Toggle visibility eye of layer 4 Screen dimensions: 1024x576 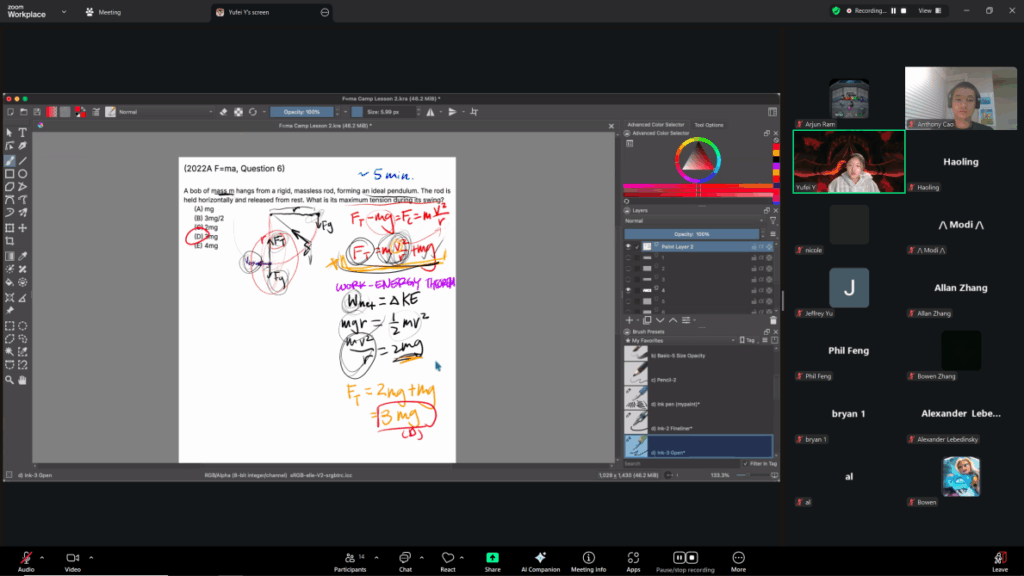[x=629, y=290]
